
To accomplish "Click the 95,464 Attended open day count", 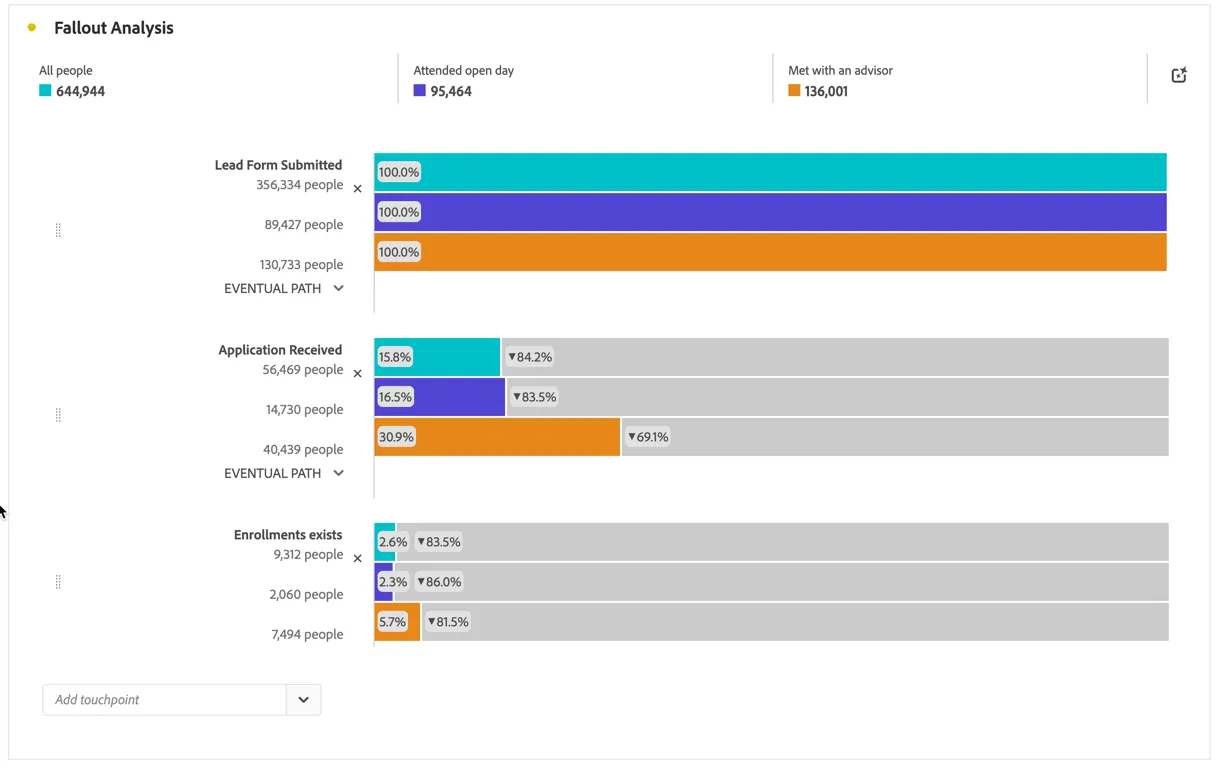I will [451, 91].
